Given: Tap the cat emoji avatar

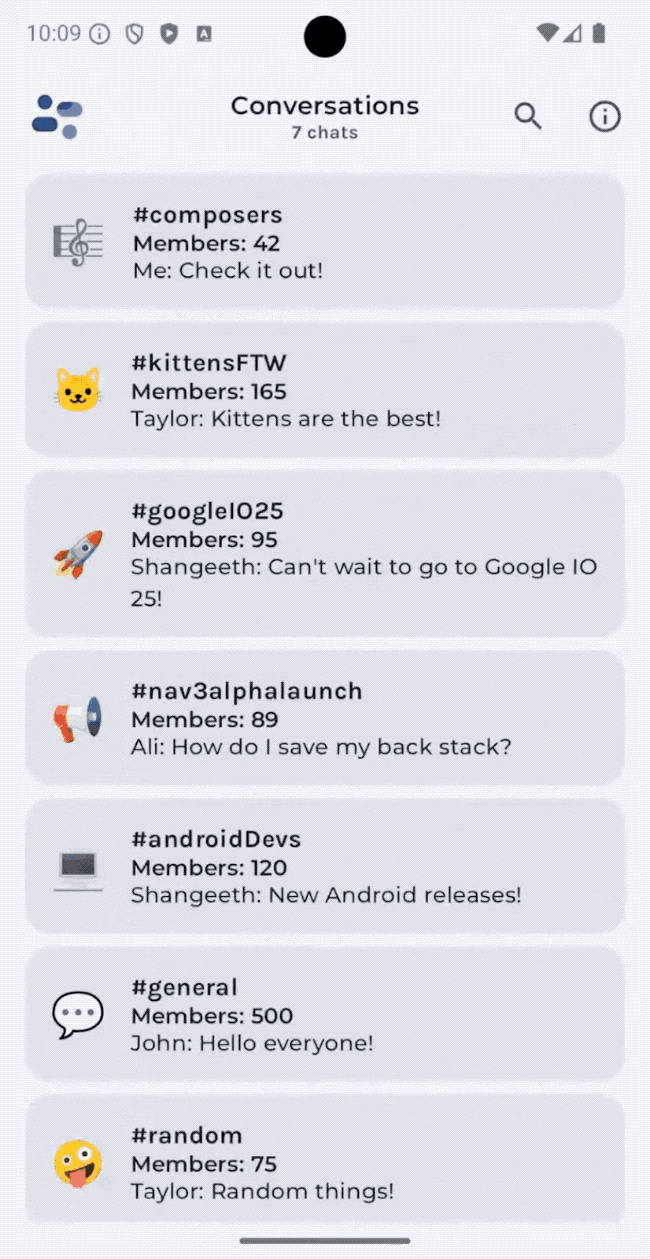Looking at the screenshot, I should point(78,391).
